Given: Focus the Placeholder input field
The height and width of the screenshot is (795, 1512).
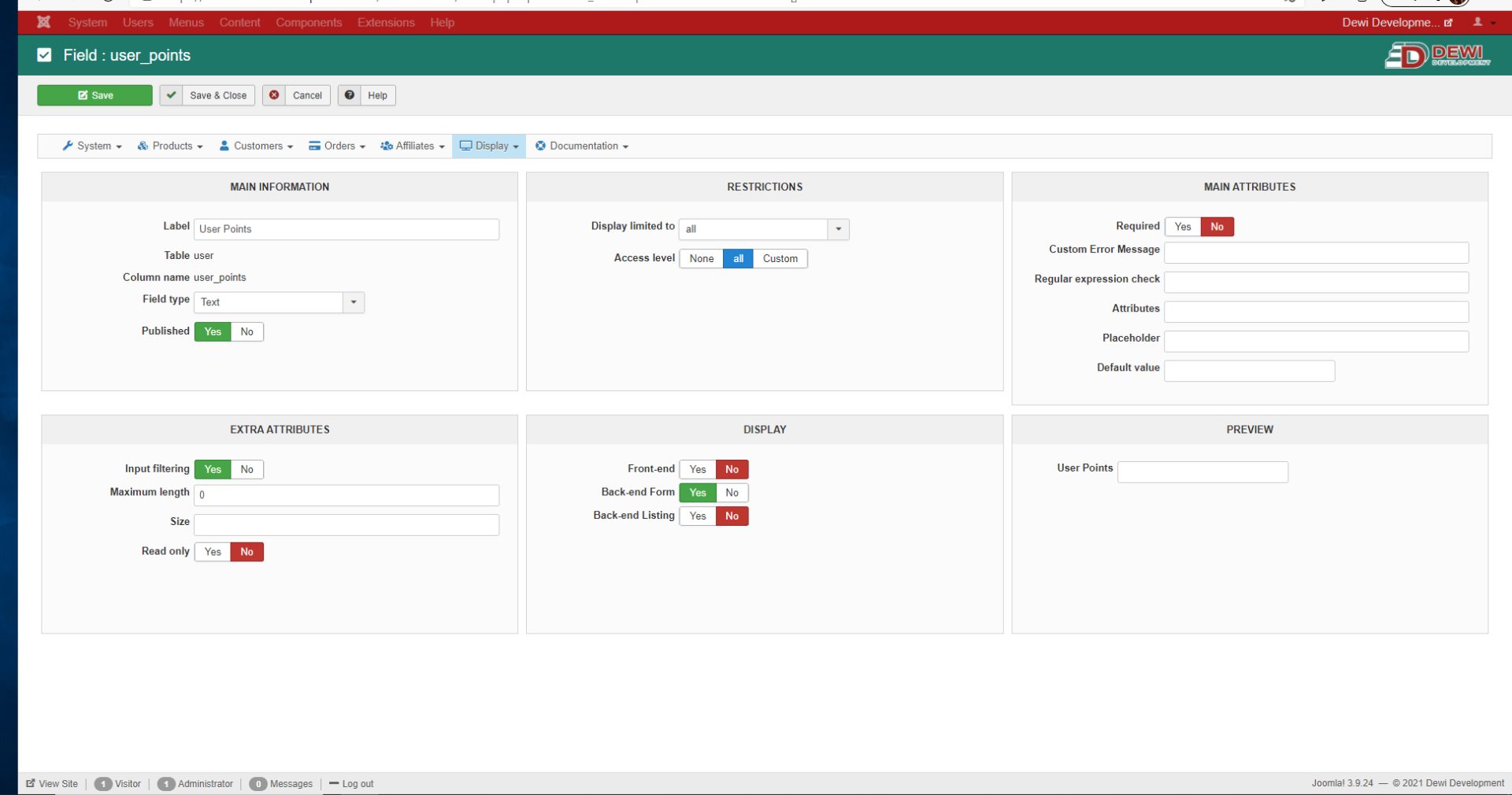Looking at the screenshot, I should pos(1317,341).
